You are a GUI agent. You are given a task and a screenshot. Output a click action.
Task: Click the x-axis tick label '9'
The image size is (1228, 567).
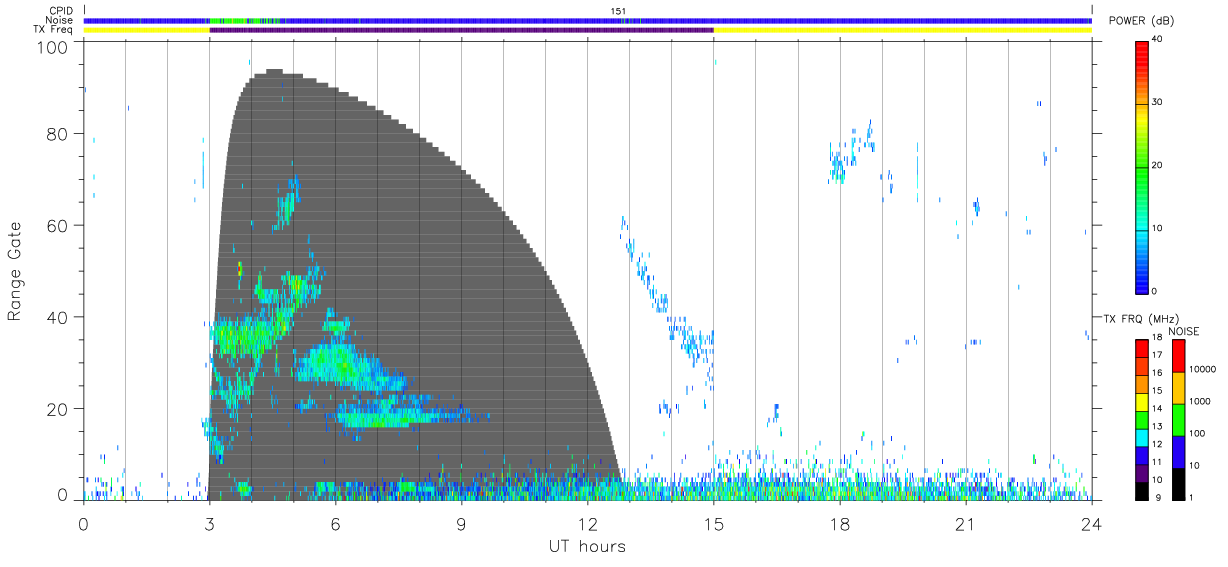(x=461, y=524)
